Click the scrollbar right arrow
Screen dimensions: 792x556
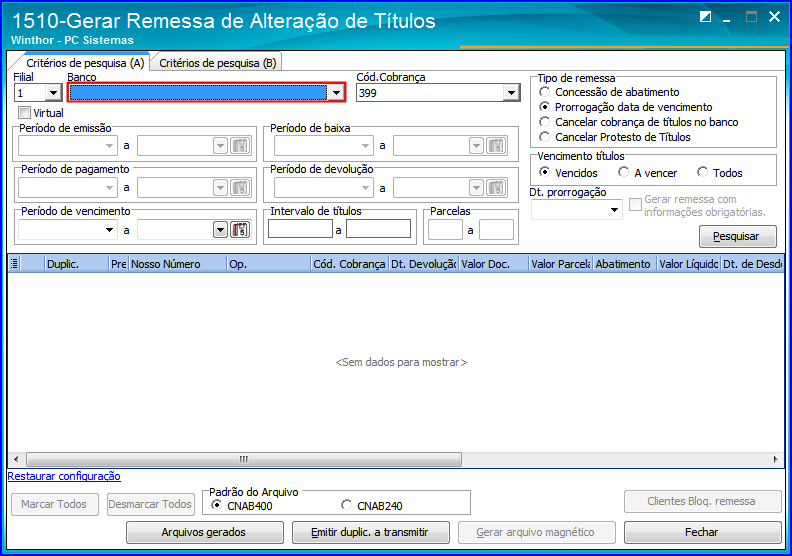[x=775, y=459]
